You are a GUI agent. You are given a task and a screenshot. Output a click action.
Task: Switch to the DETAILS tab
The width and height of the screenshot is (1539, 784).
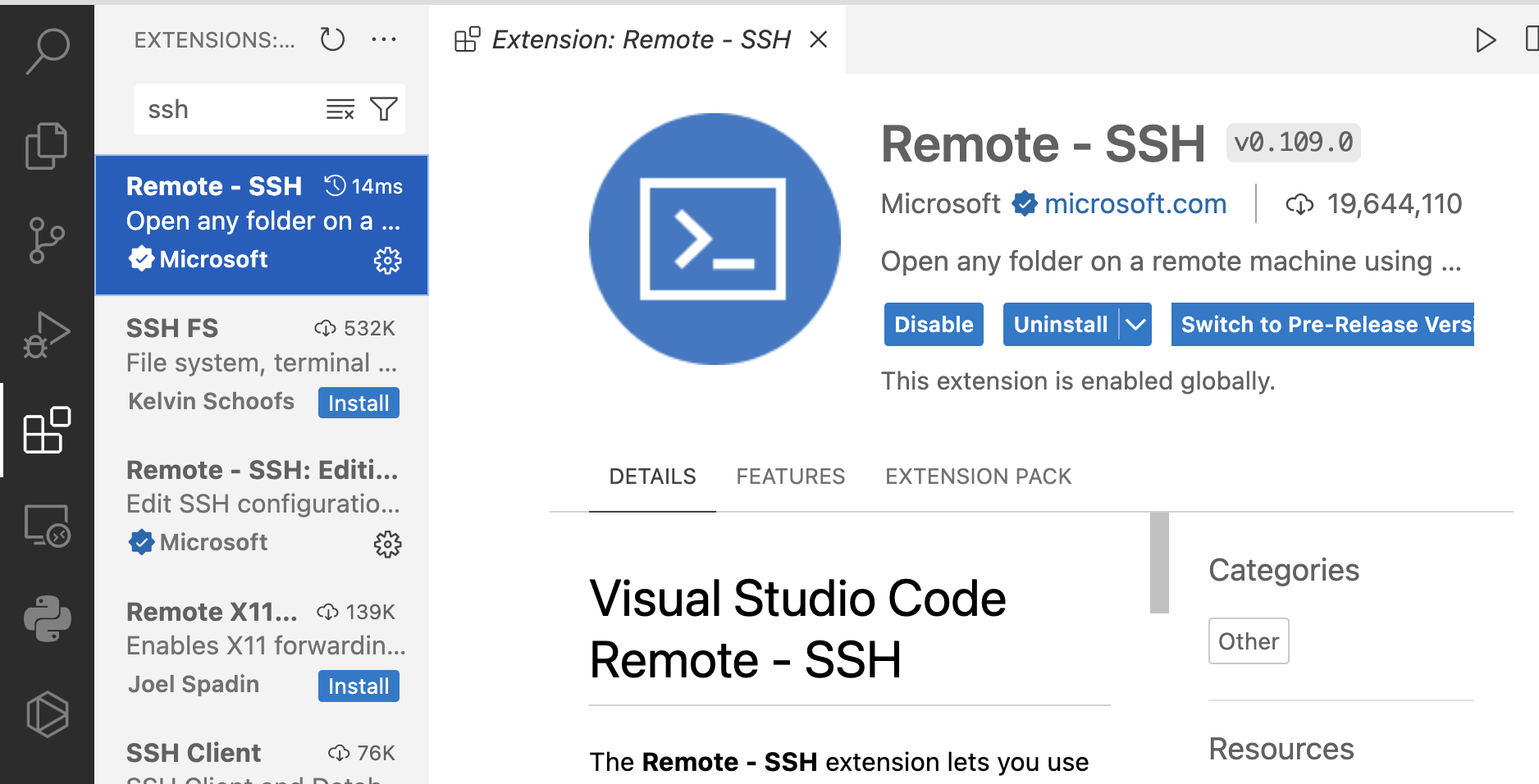652,476
